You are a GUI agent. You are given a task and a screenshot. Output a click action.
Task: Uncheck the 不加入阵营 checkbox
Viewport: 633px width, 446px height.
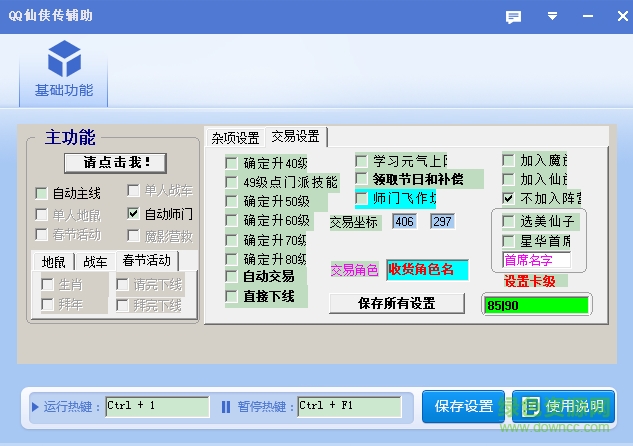[x=508, y=198]
